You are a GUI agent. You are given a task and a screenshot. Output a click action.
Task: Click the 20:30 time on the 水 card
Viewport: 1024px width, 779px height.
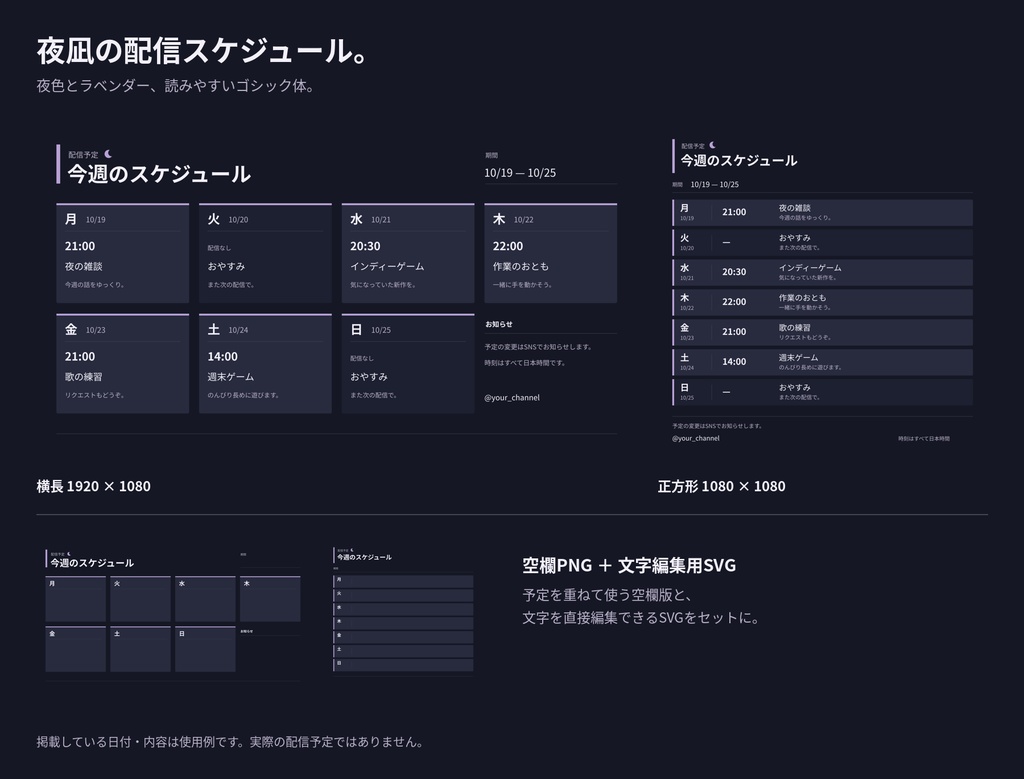365,246
